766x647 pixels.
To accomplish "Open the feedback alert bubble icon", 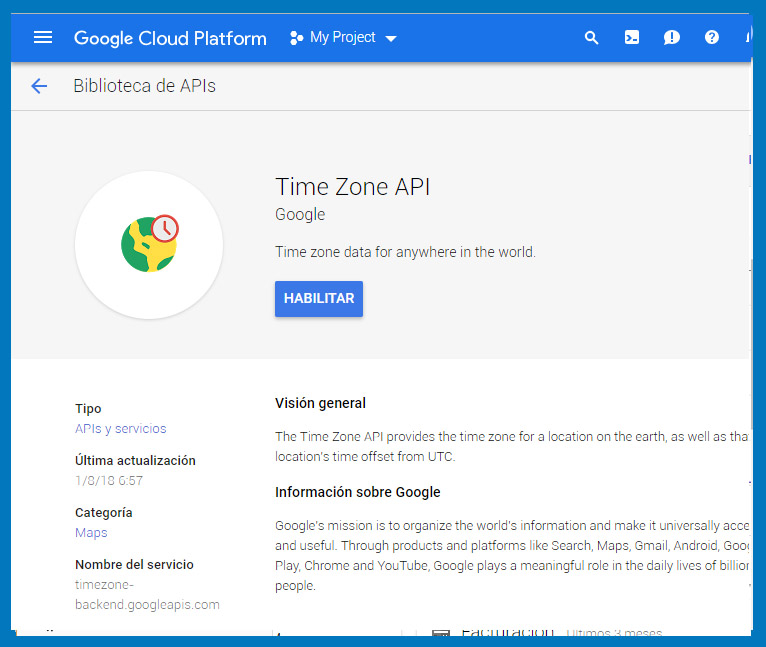I will [672, 37].
